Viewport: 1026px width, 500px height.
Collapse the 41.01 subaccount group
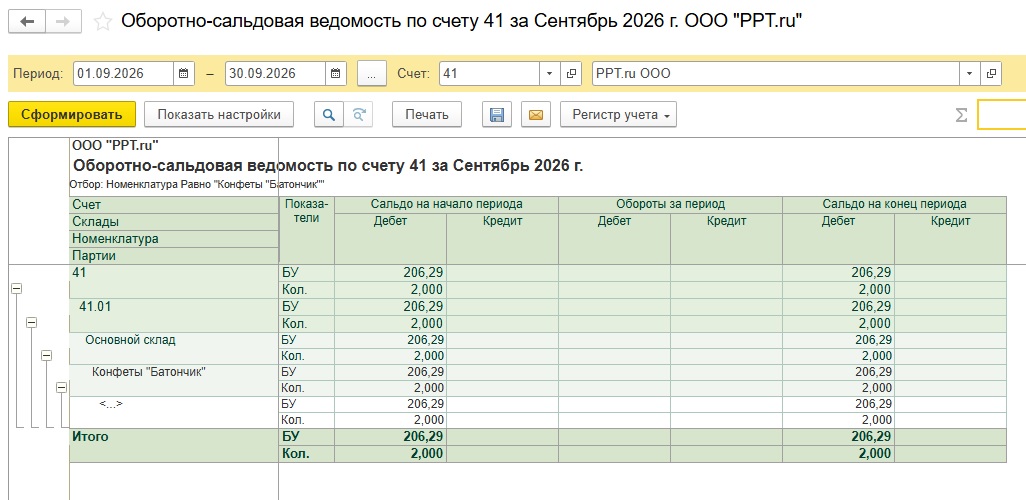[x=31, y=322]
